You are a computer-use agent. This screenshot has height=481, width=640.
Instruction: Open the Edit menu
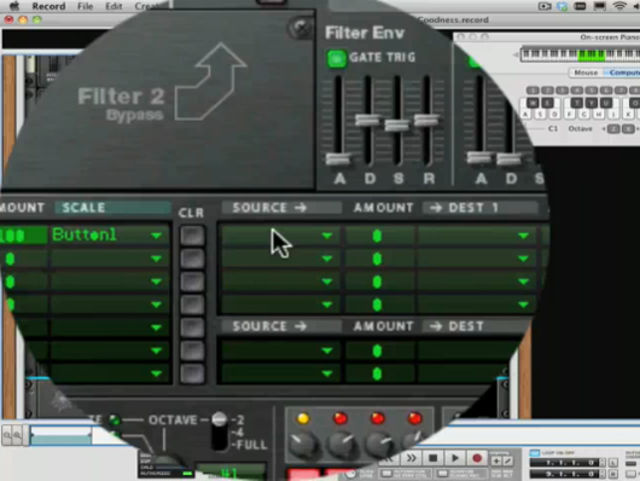pyautogui.click(x=113, y=6)
